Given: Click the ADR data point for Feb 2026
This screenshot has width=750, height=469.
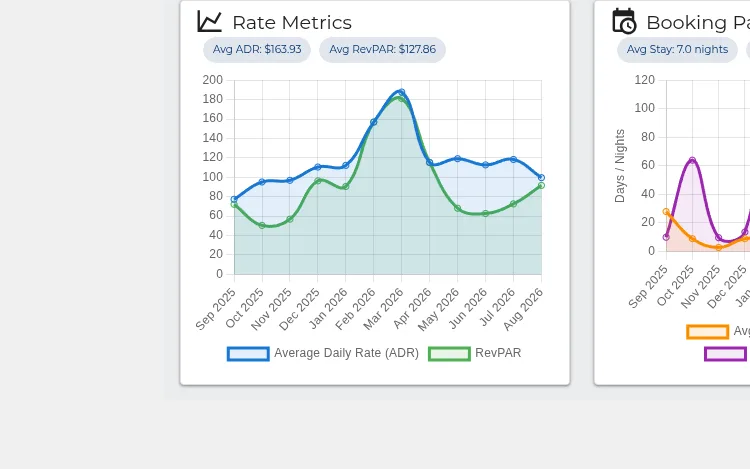Looking at the screenshot, I should (x=374, y=122).
